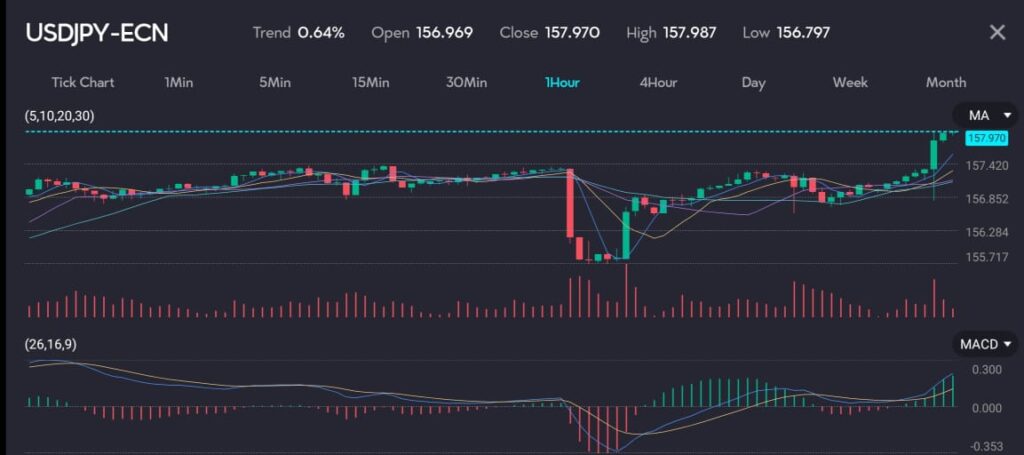The image size is (1024, 455).
Task: Switch to Tick Chart view
Action: tap(83, 82)
